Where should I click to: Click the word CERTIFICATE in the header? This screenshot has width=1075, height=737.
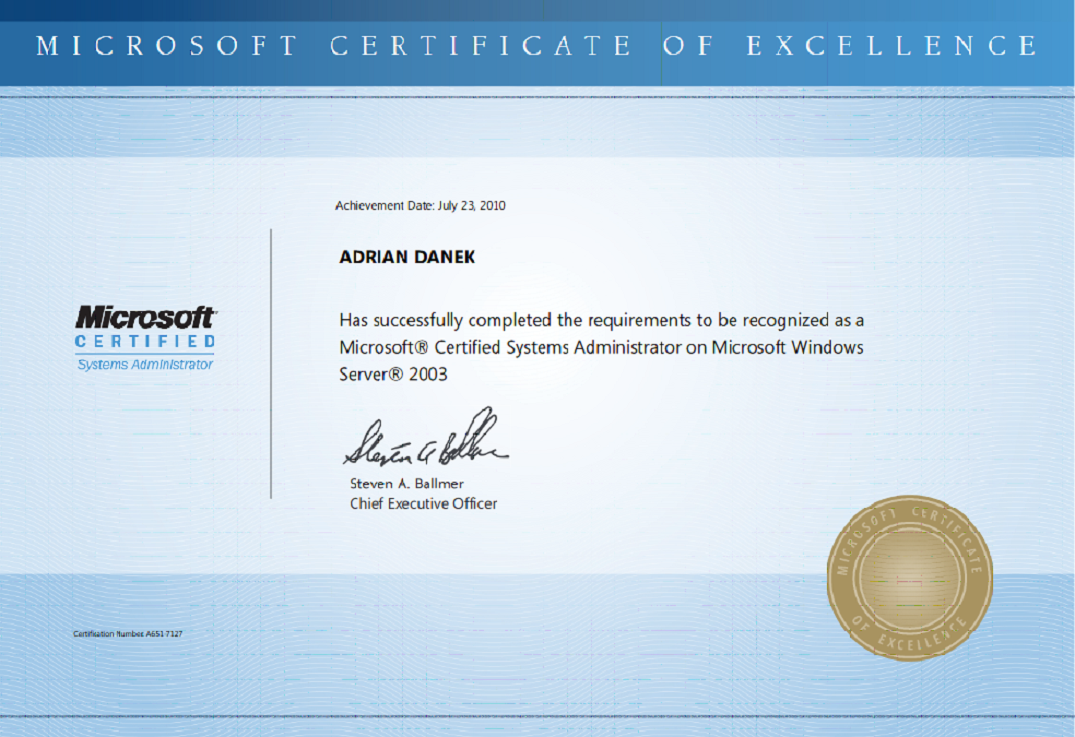pos(481,46)
